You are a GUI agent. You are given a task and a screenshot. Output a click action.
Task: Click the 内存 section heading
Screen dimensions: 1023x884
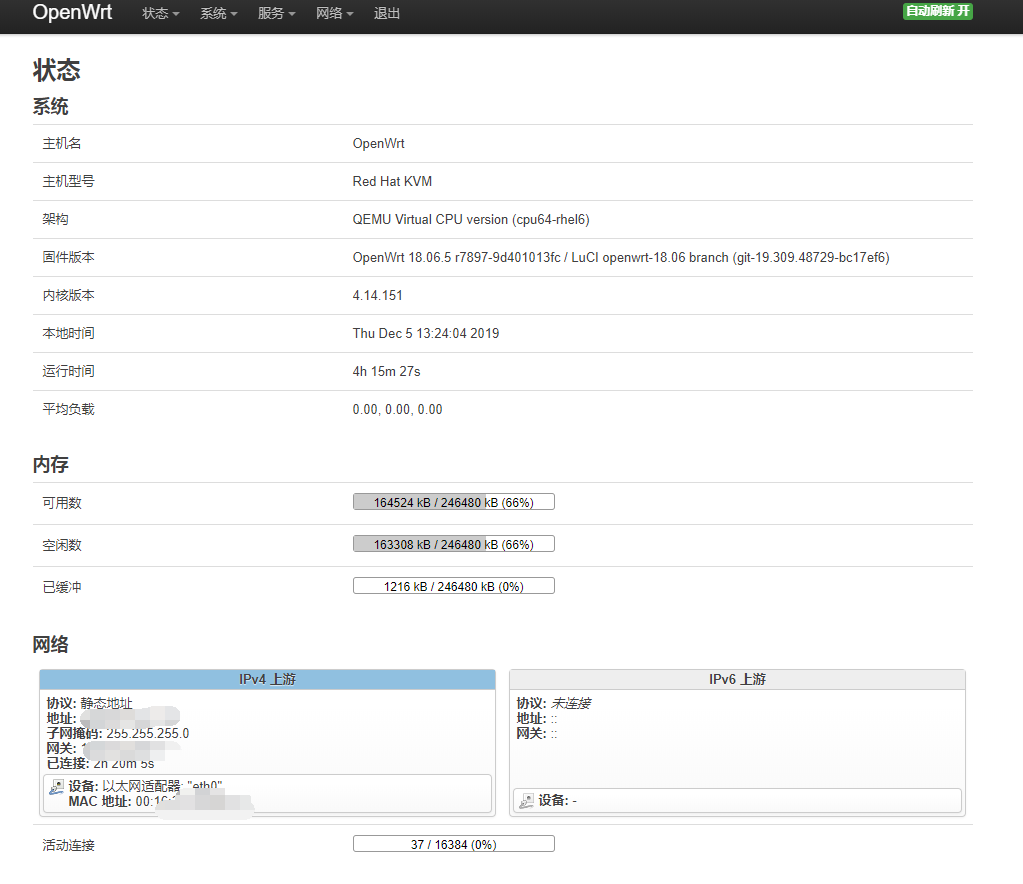pos(51,465)
